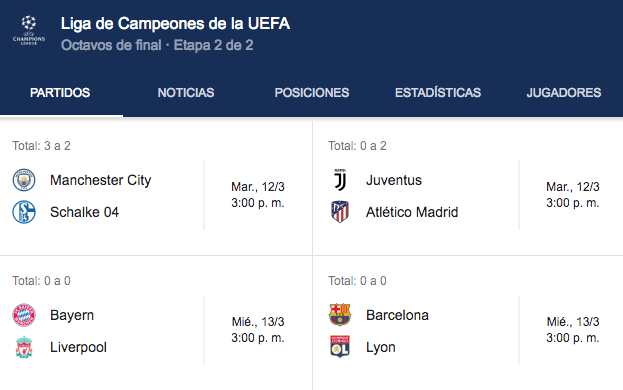
Task: Select the PARTIDOS tab
Action: click(x=60, y=93)
